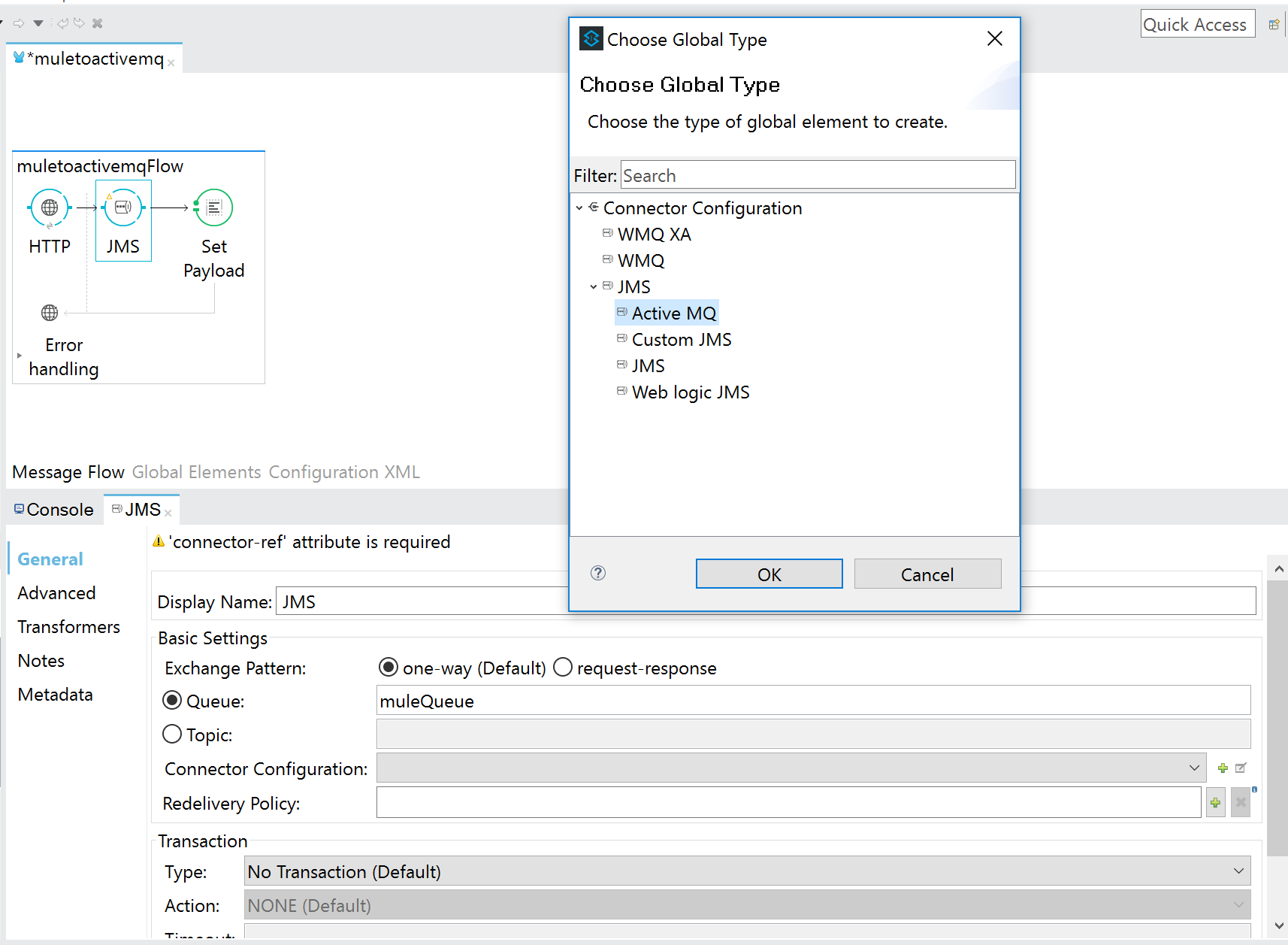
Task: Select the request-response exchange pattern
Action: pos(563,668)
